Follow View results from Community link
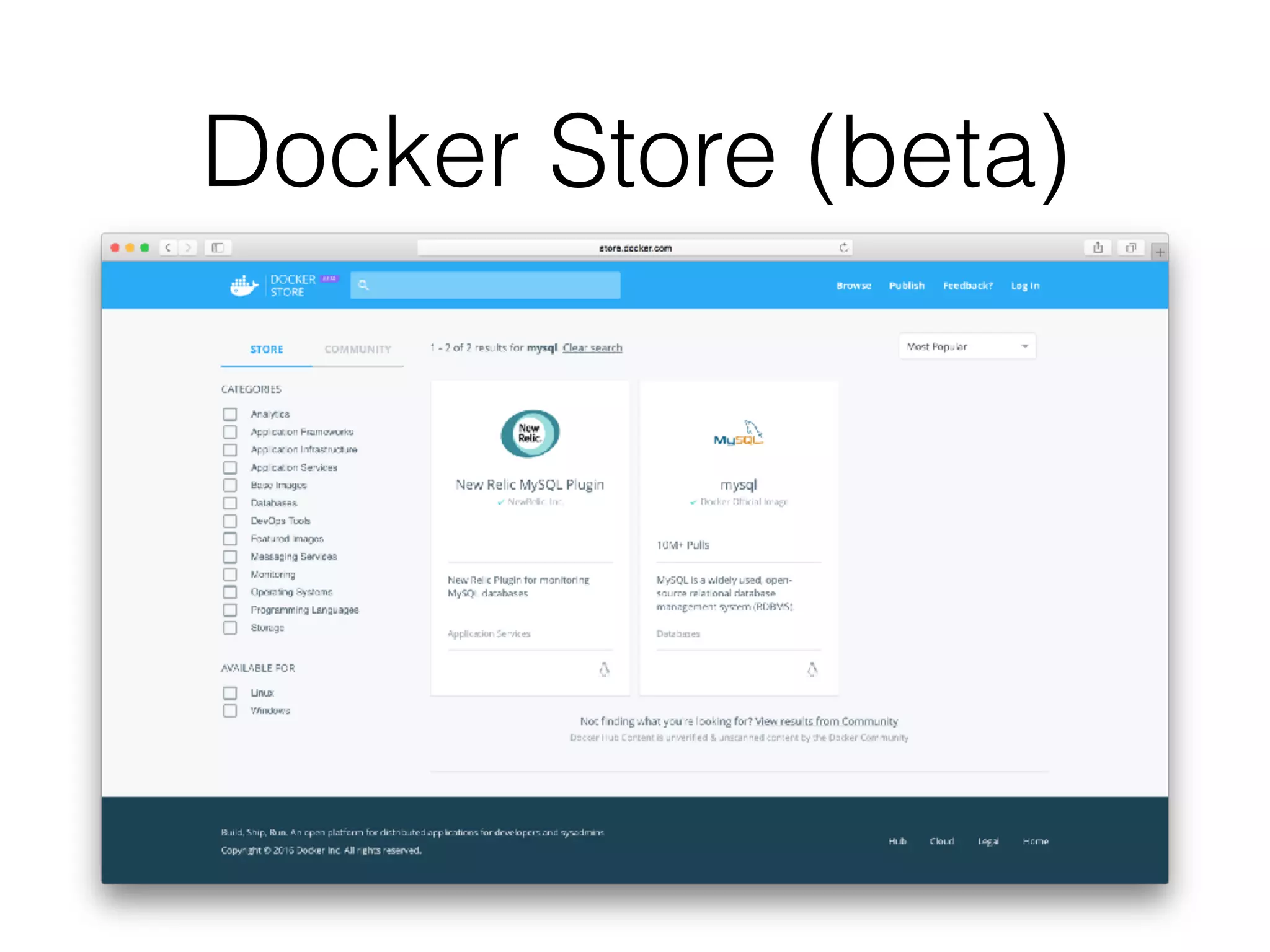This screenshot has height=952, width=1270. [826, 721]
